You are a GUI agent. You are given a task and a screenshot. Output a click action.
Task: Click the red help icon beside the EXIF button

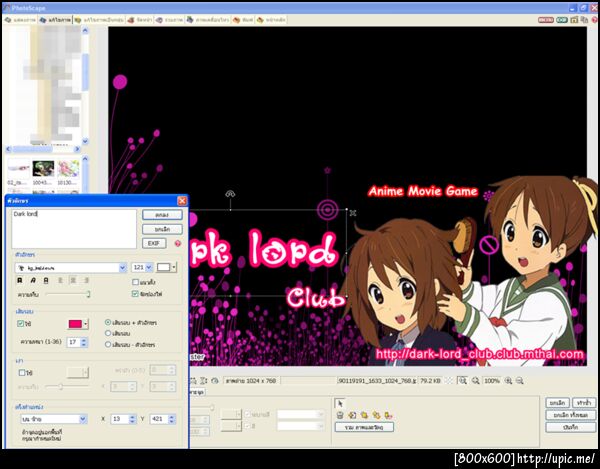click(x=178, y=243)
